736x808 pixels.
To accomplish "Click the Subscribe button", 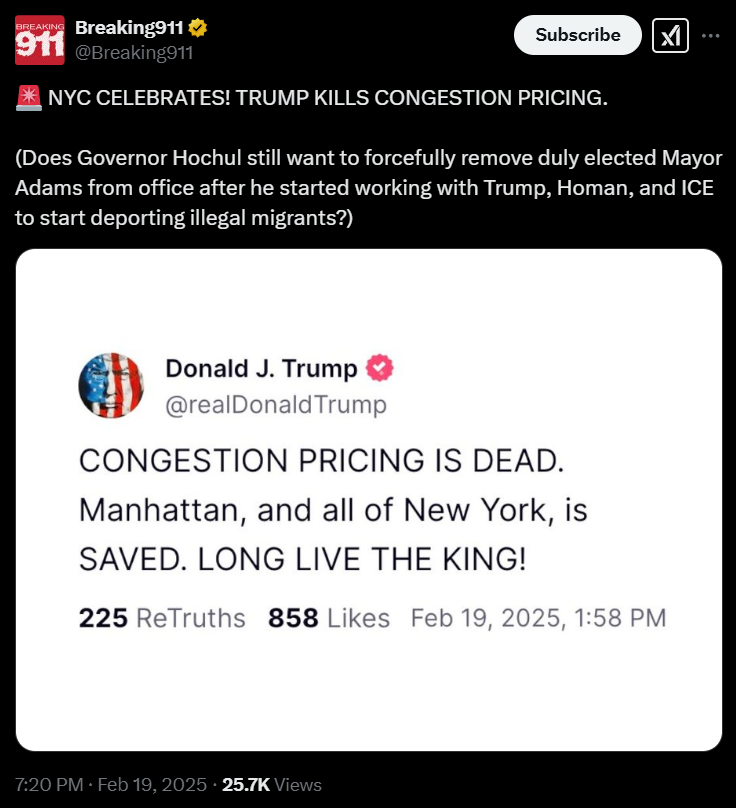I will tap(578, 35).
